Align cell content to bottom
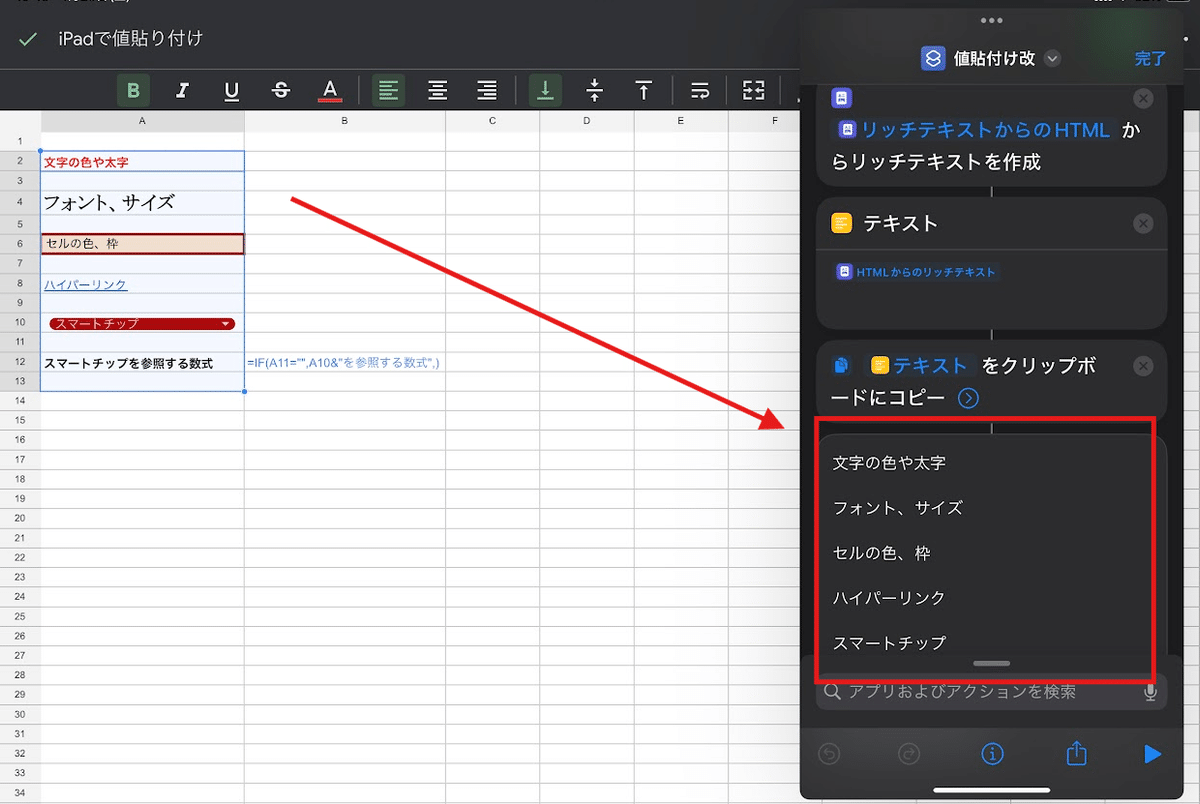Viewport: 1200px width, 804px height. 545,90
